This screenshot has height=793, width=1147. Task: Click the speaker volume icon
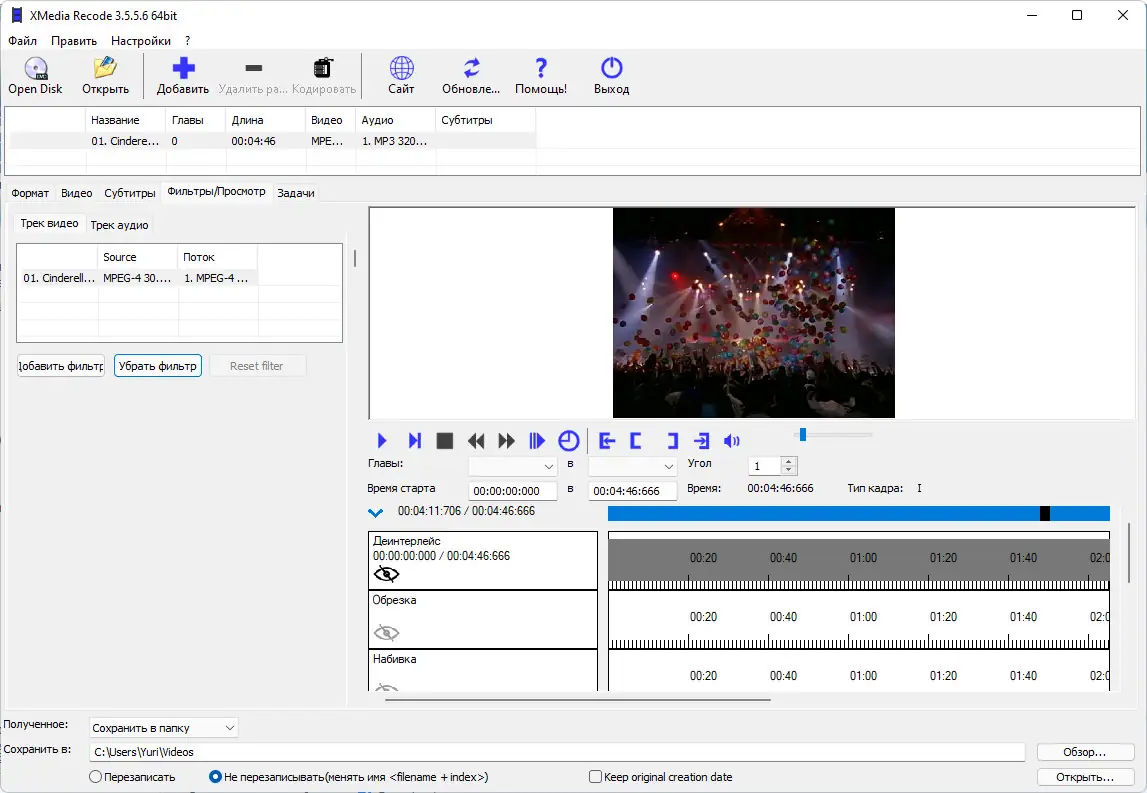(732, 441)
